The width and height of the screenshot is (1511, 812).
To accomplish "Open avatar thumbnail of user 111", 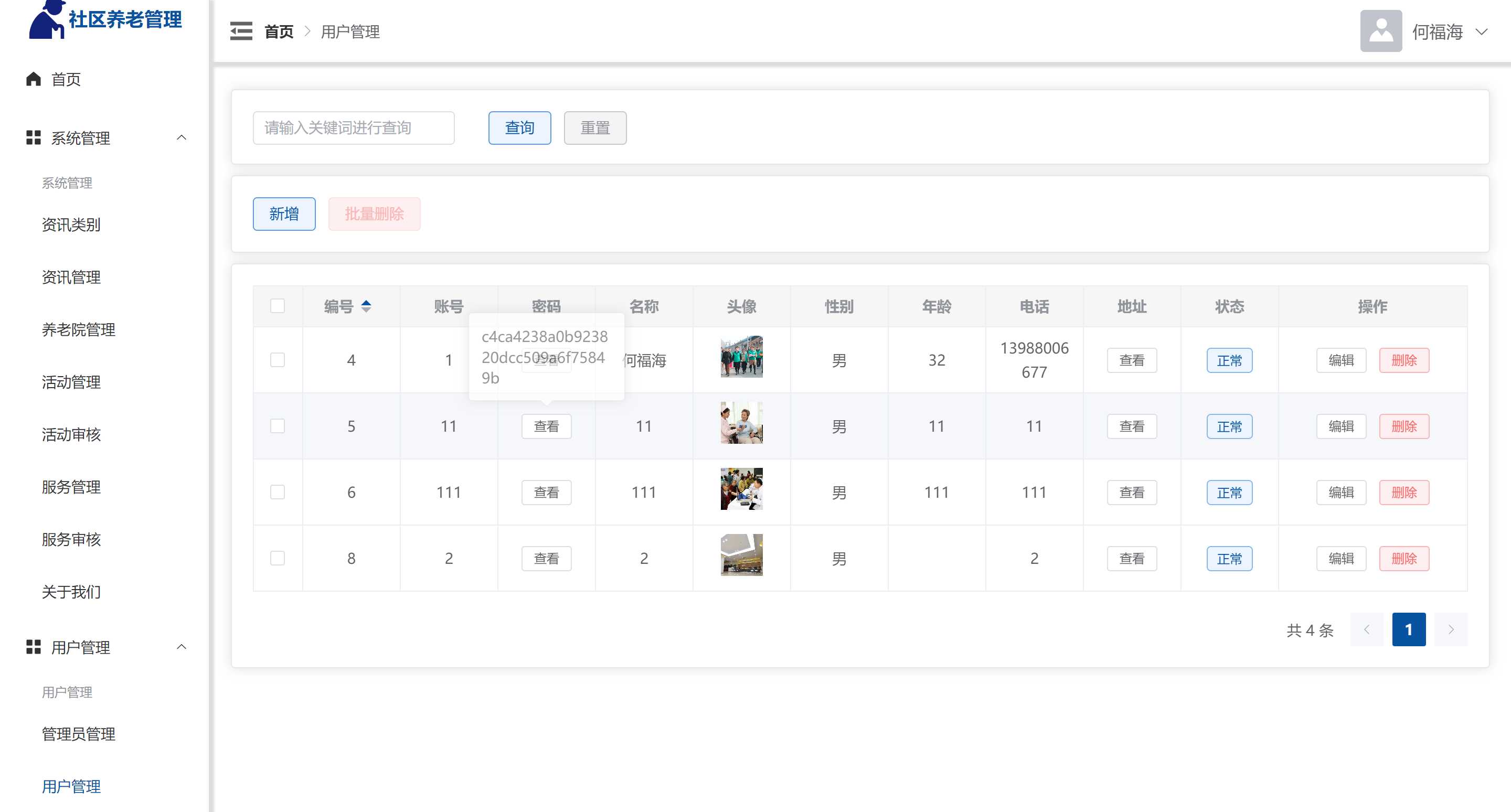I will coord(741,489).
